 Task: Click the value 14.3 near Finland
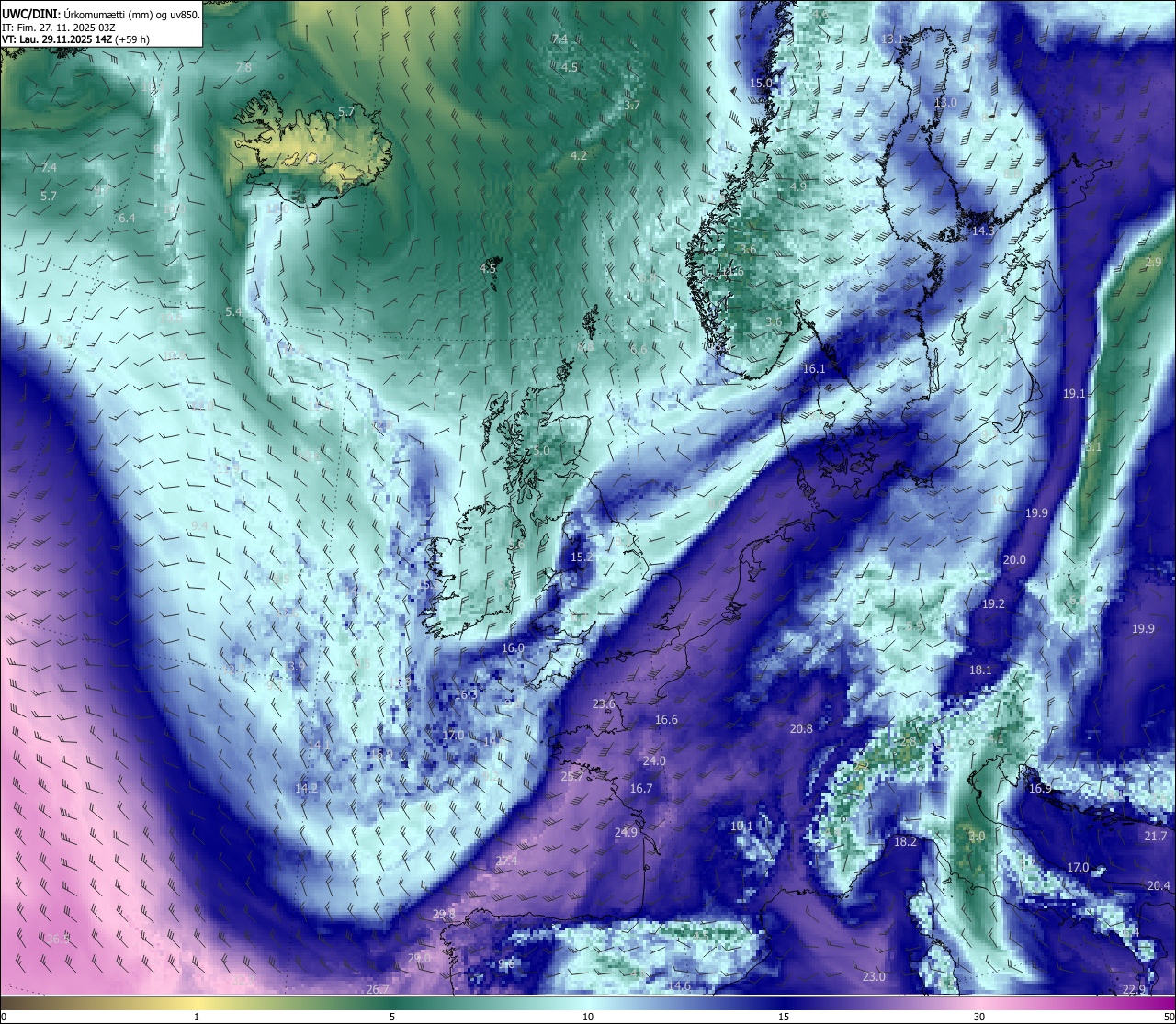pos(983,231)
